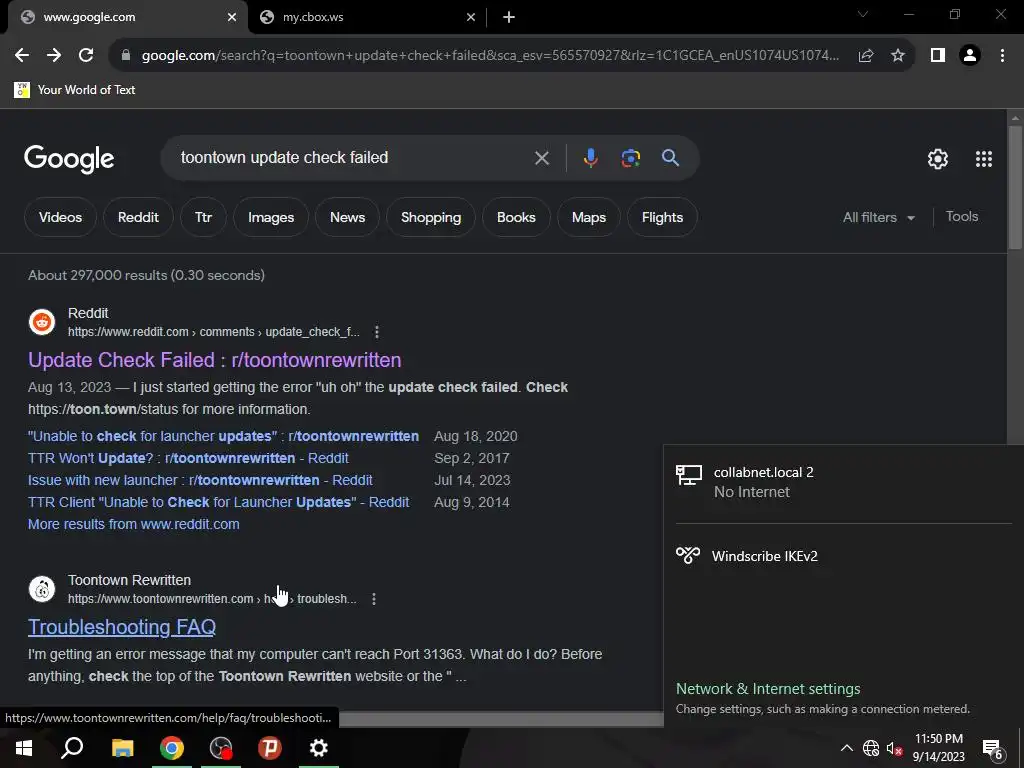This screenshot has width=1024, height=768.
Task: Open red P app in taskbar
Action: pos(270,748)
